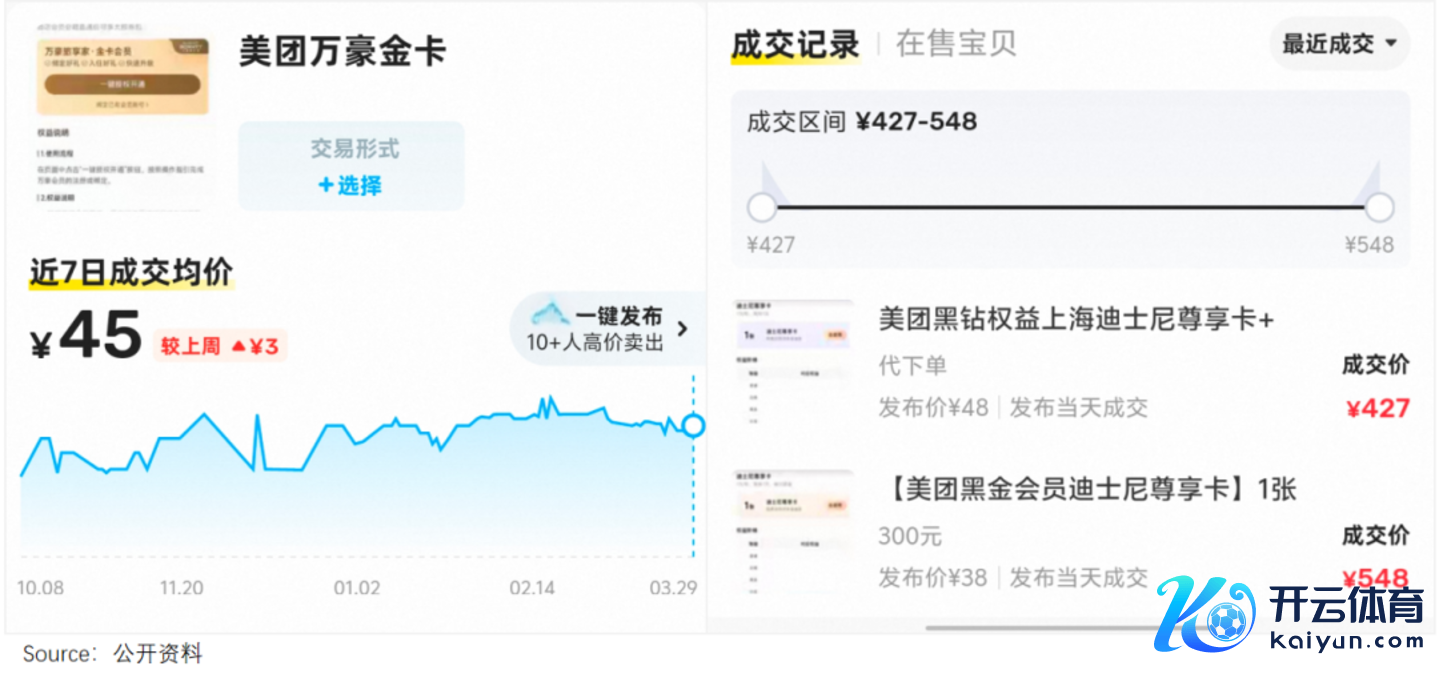Click the Kaiyun sports logo icon
The width and height of the screenshot is (1439, 674).
click(x=1205, y=613)
